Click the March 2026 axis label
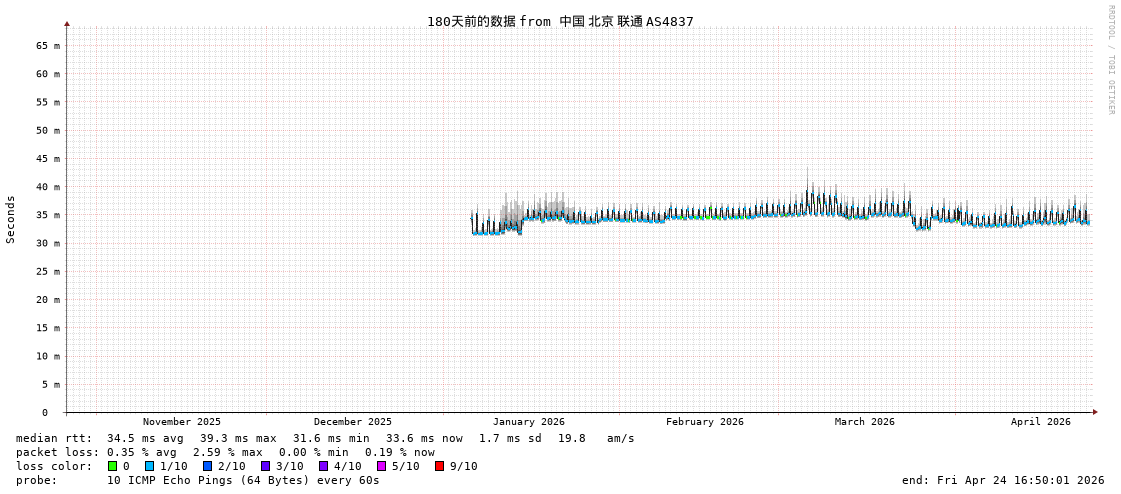 (865, 422)
